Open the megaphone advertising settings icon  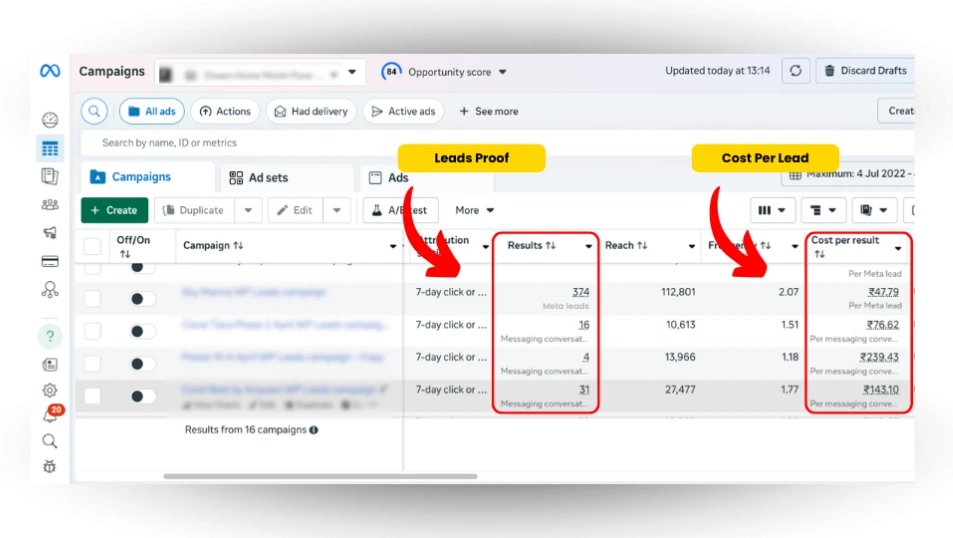coord(50,233)
